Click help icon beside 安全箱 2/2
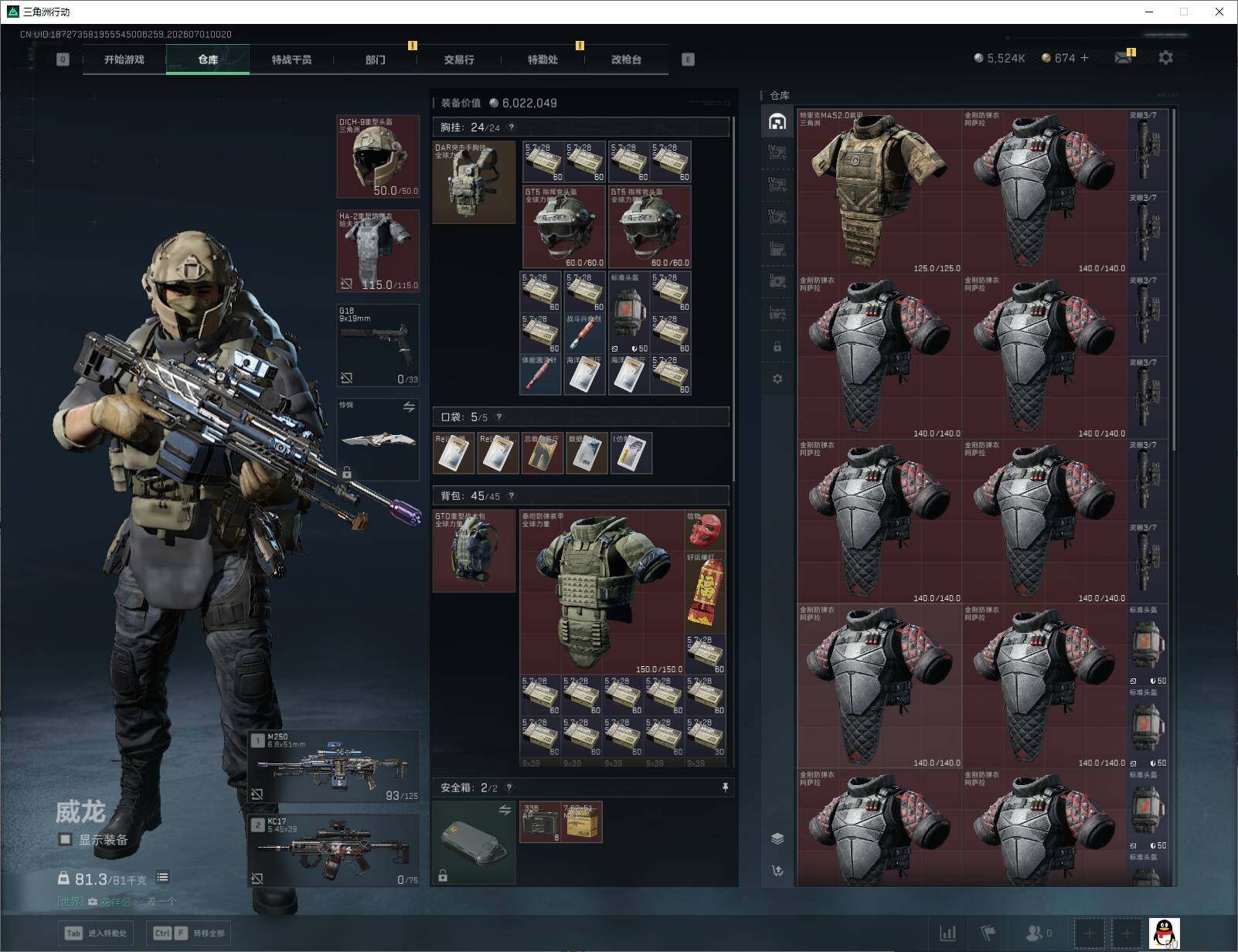Screen dimensions: 1238x952 tap(508, 788)
